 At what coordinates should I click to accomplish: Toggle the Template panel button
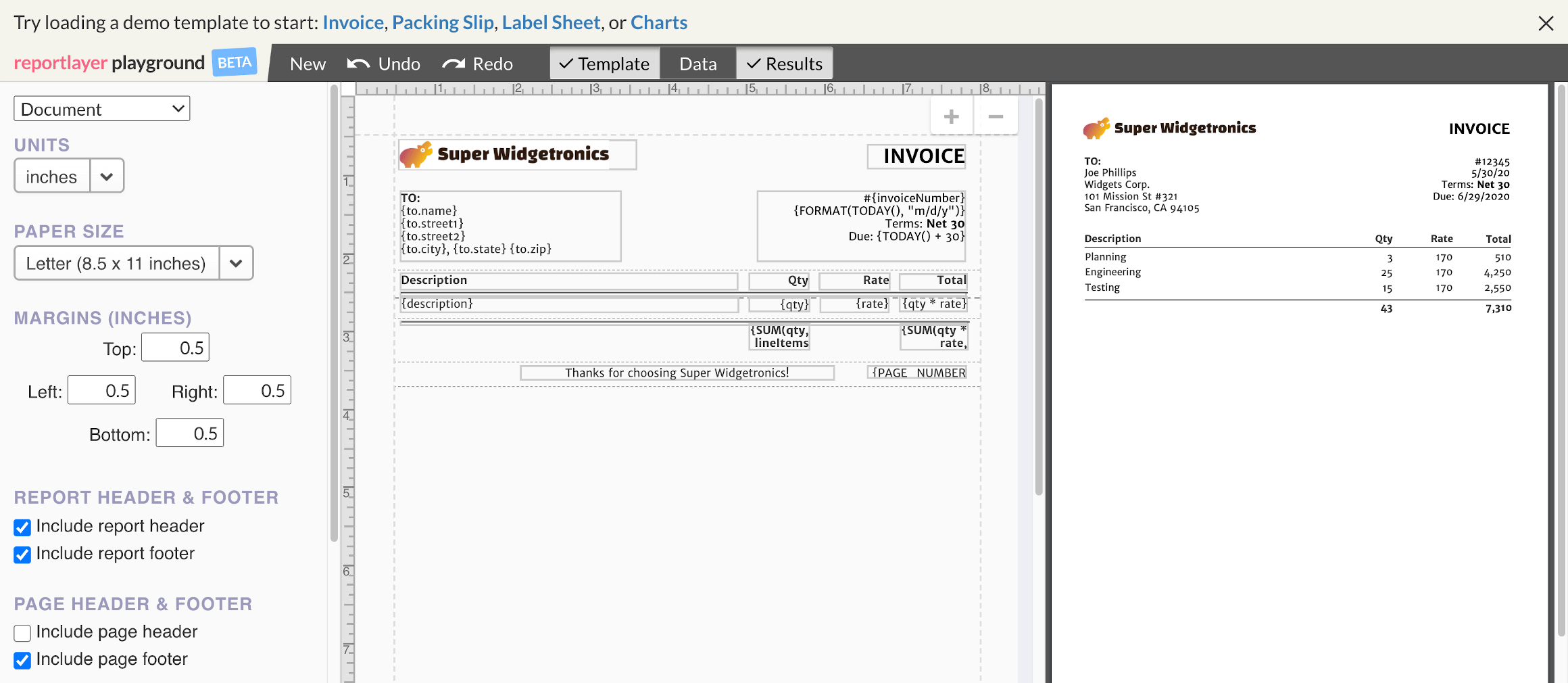605,64
